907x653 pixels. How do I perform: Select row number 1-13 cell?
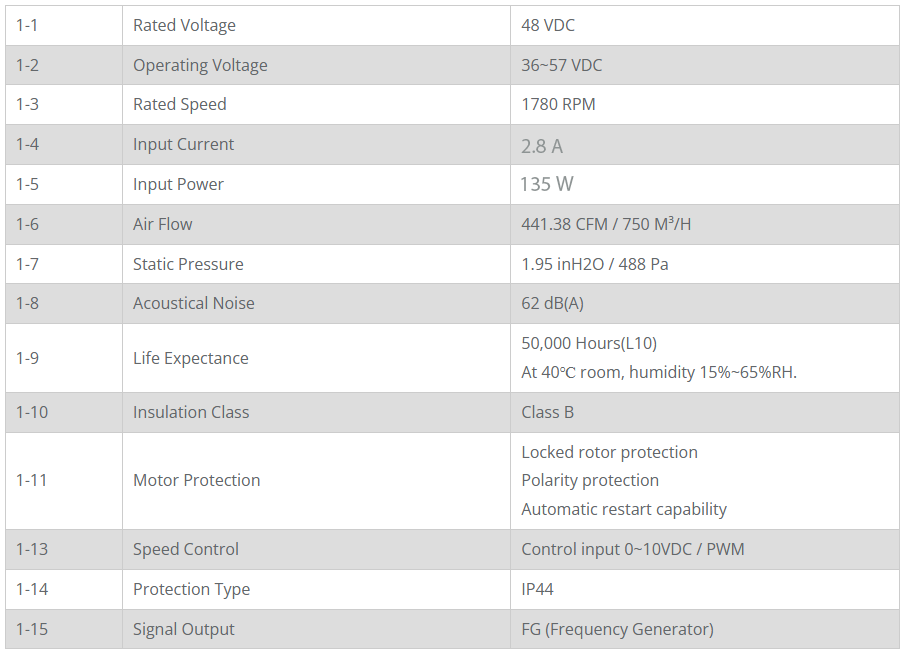click(x=64, y=549)
